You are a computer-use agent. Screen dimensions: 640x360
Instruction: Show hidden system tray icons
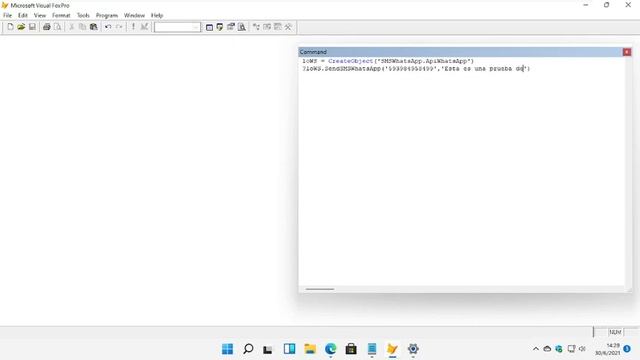point(536,349)
